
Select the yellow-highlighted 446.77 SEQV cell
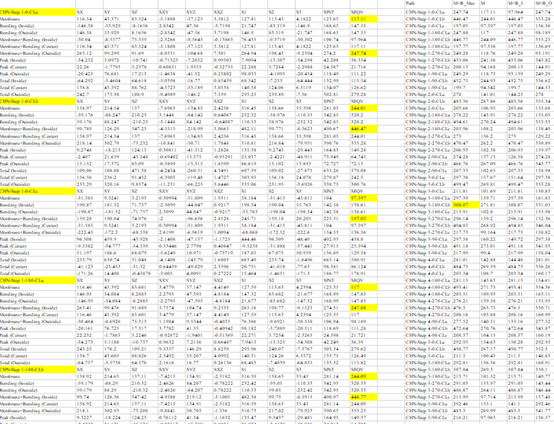[x=364, y=397]
